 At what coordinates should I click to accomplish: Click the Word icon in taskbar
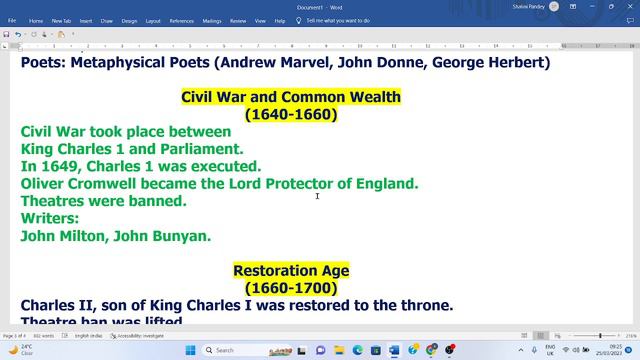394,350
